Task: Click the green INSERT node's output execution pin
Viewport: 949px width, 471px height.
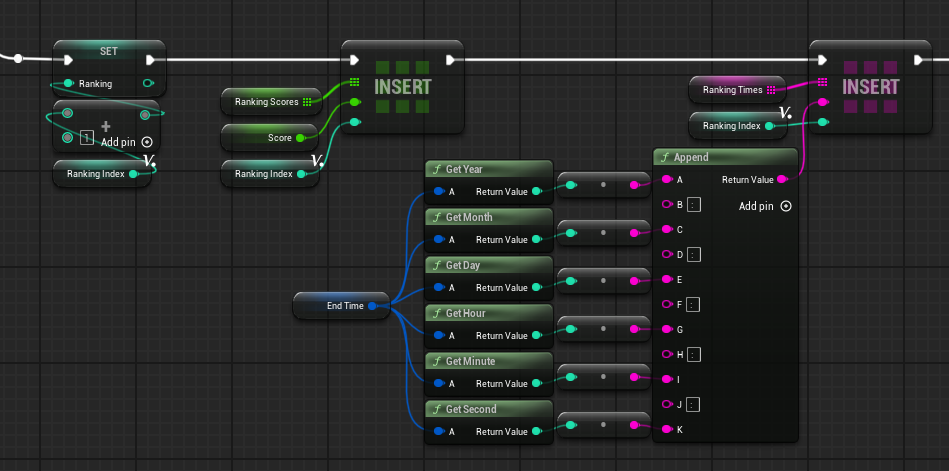Action: pos(450,59)
